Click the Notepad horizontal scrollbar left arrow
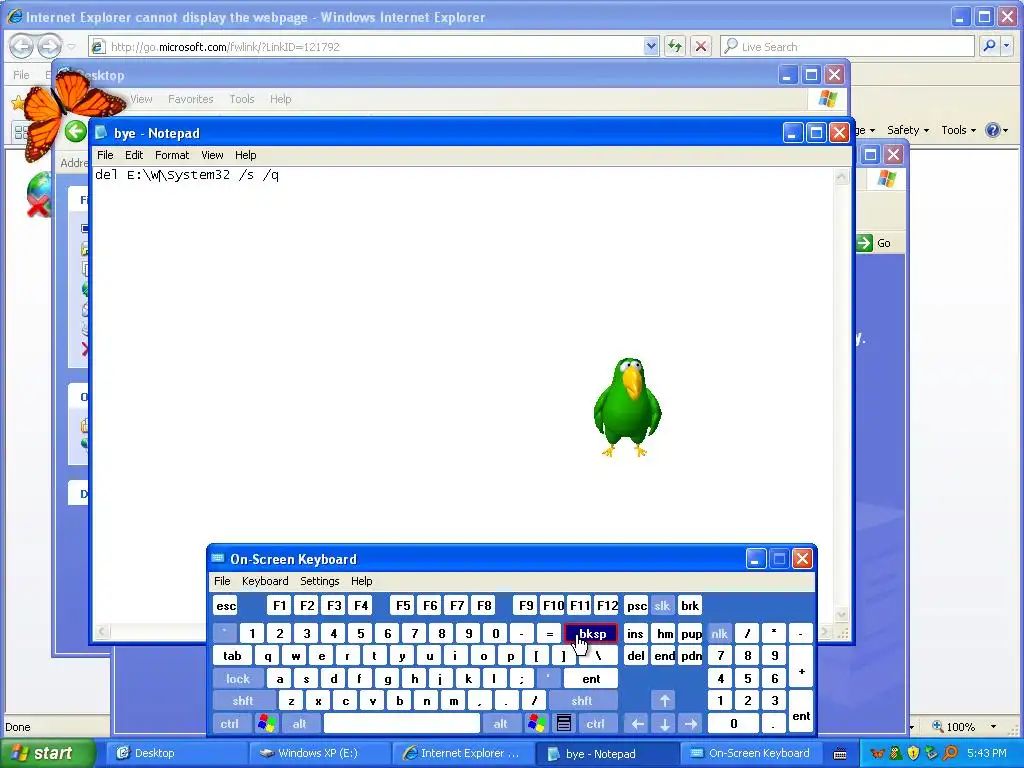1024x768 pixels. [x=102, y=632]
